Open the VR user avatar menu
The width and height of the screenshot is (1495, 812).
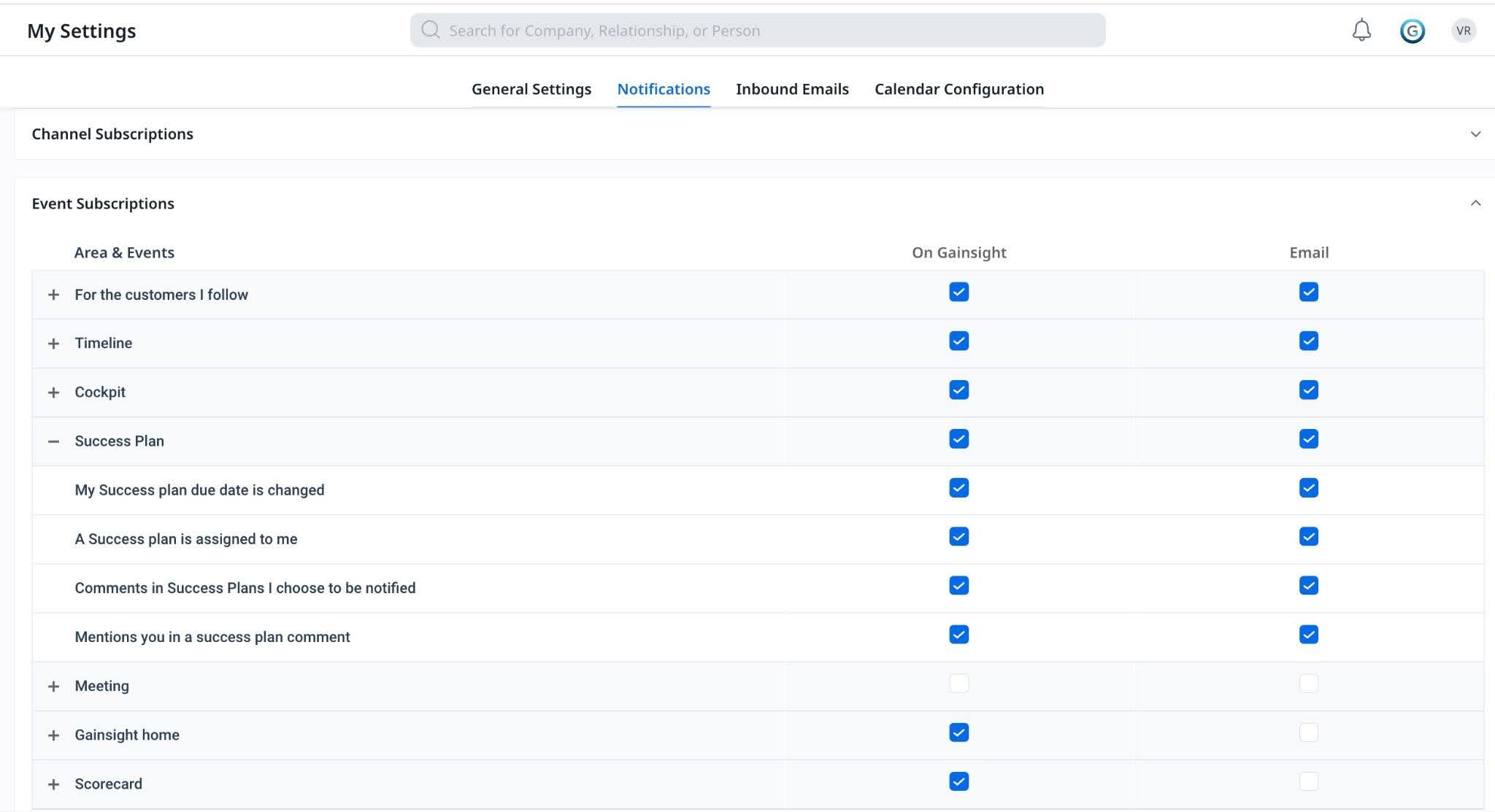[x=1463, y=31]
